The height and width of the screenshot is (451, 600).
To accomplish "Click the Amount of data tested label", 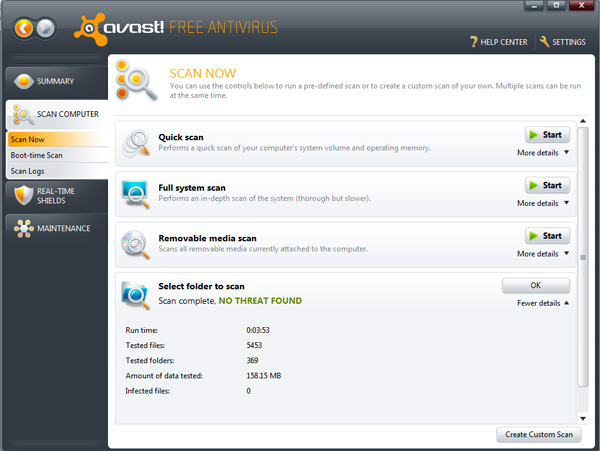I will [x=164, y=376].
